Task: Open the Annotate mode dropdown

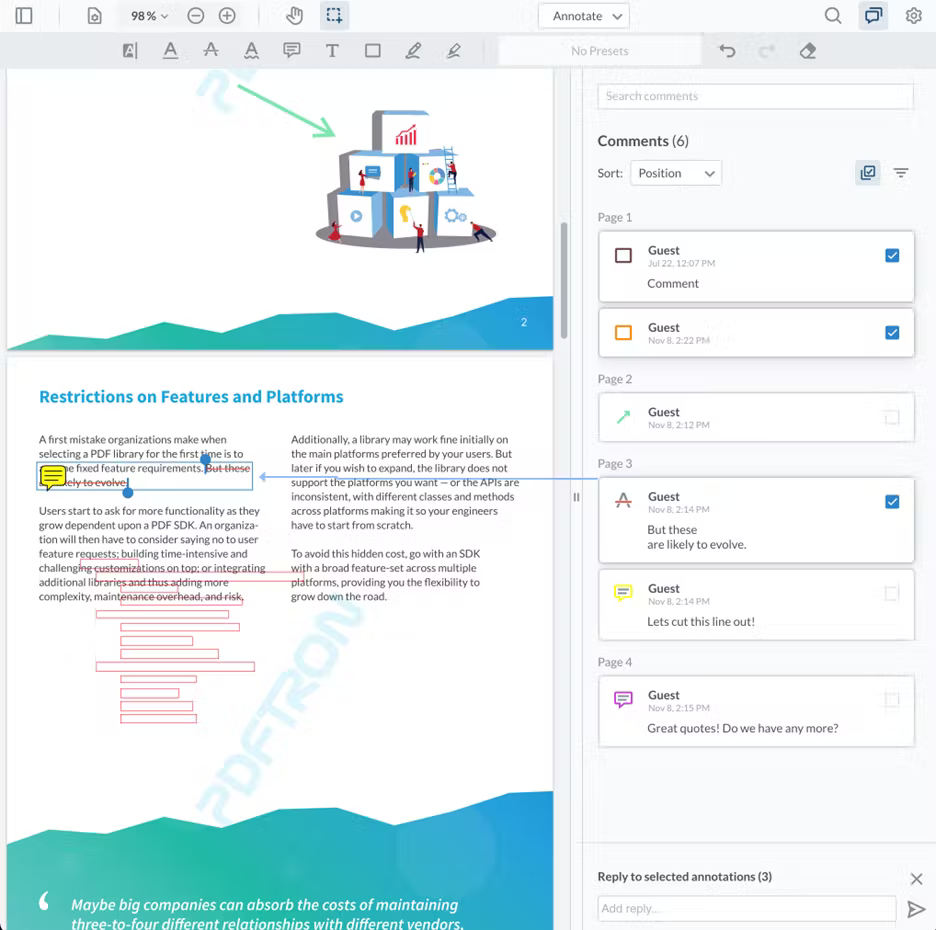Action: [583, 16]
